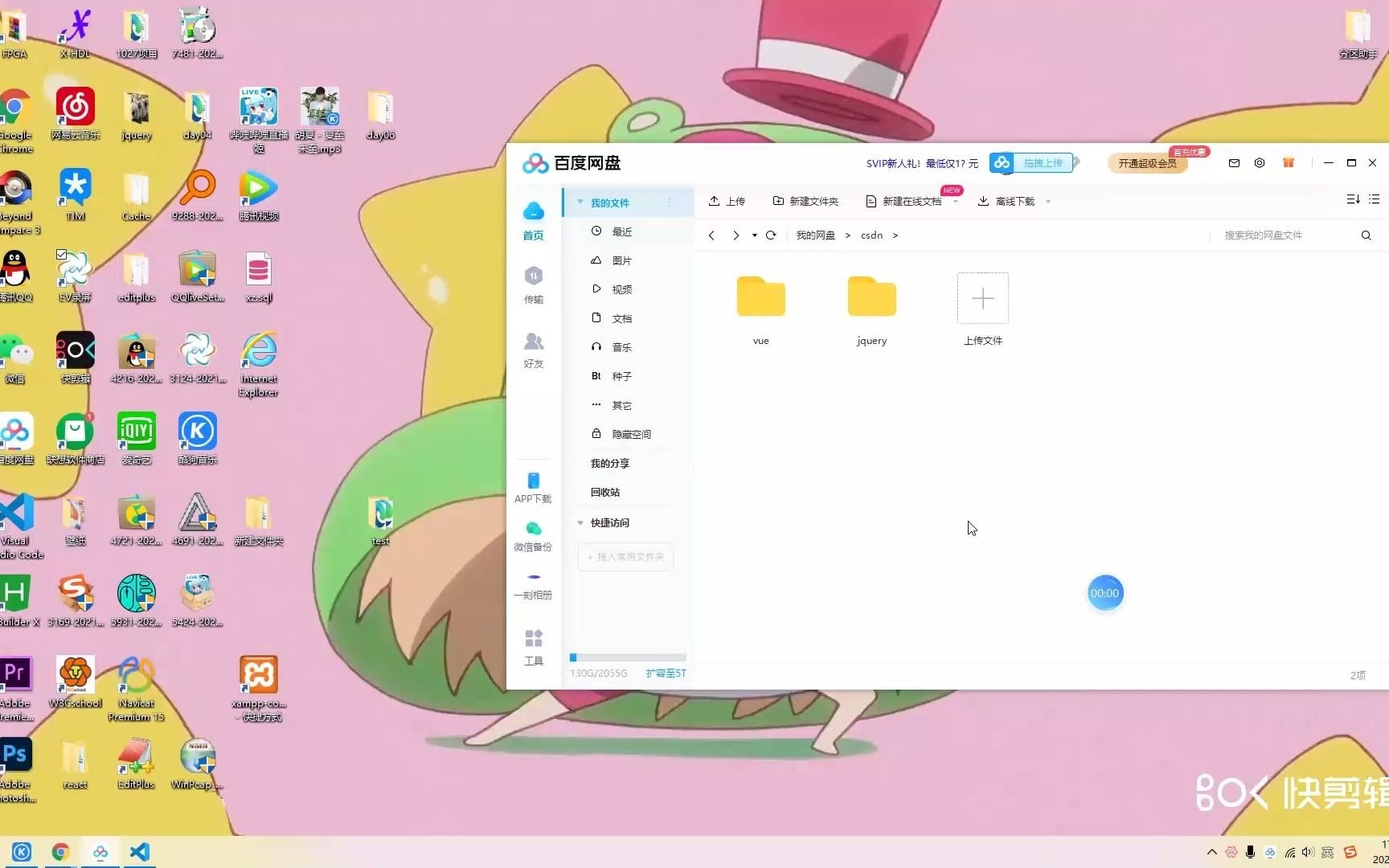Select the 腾讯视频 desktop shortcut
Image resolution: width=1389 pixels, height=868 pixels.
point(258,196)
